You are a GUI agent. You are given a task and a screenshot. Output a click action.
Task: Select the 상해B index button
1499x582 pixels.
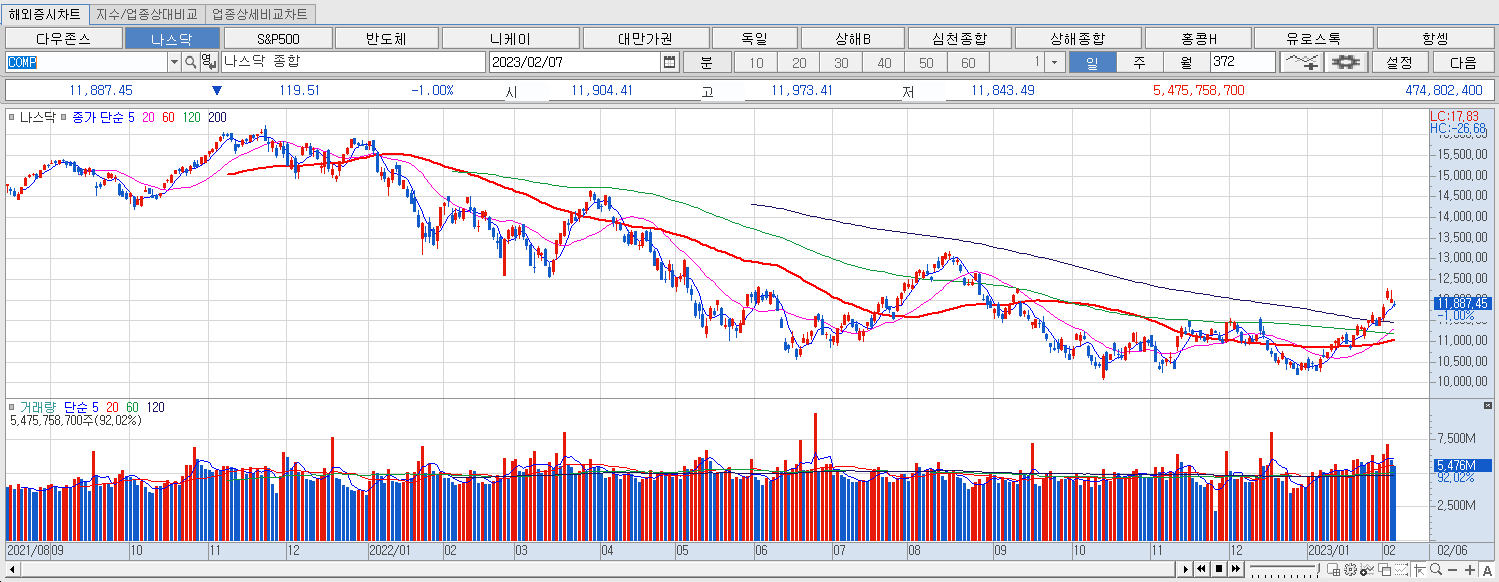point(853,38)
